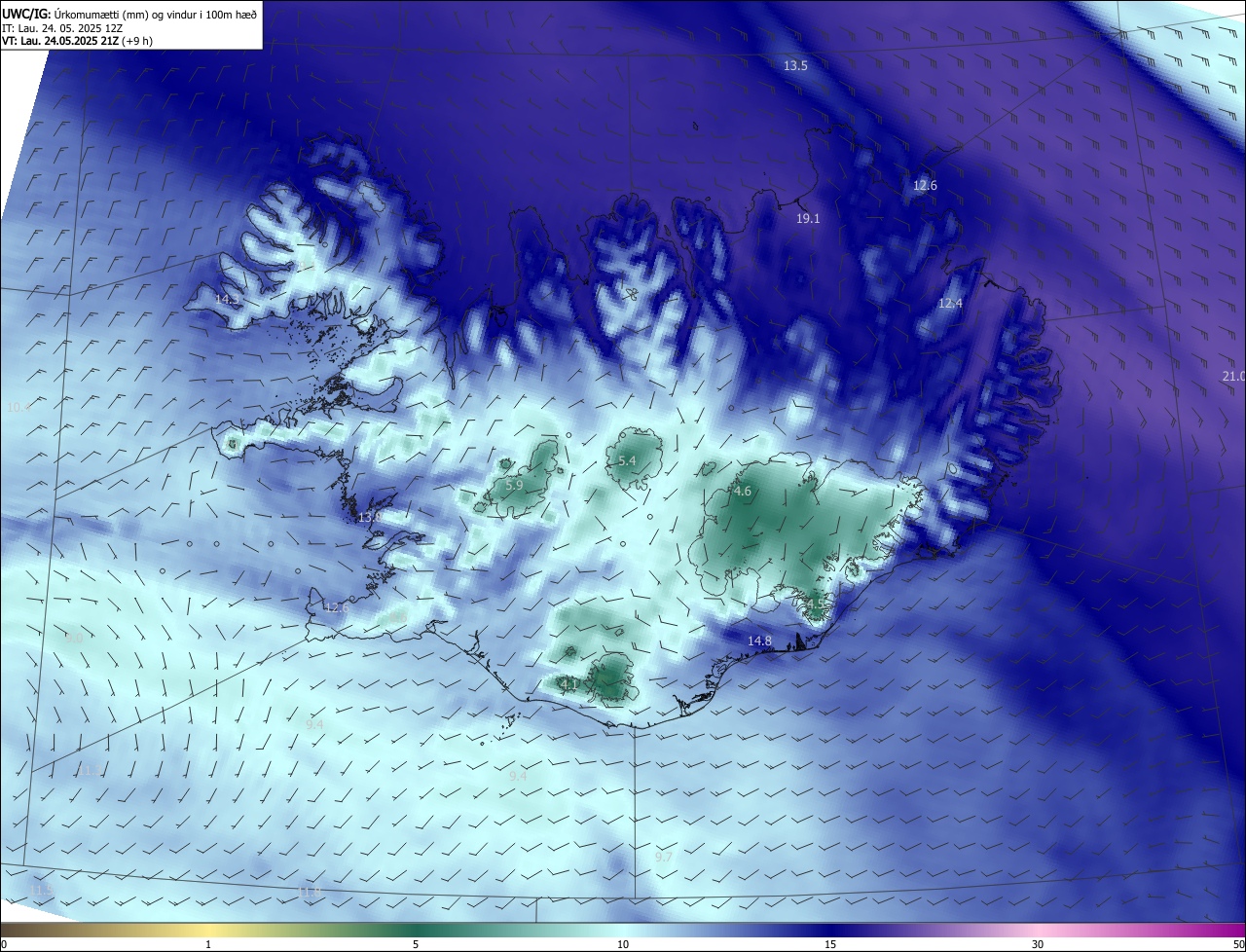Click the 8.6 value label
1246x952 pixels.
point(397,617)
